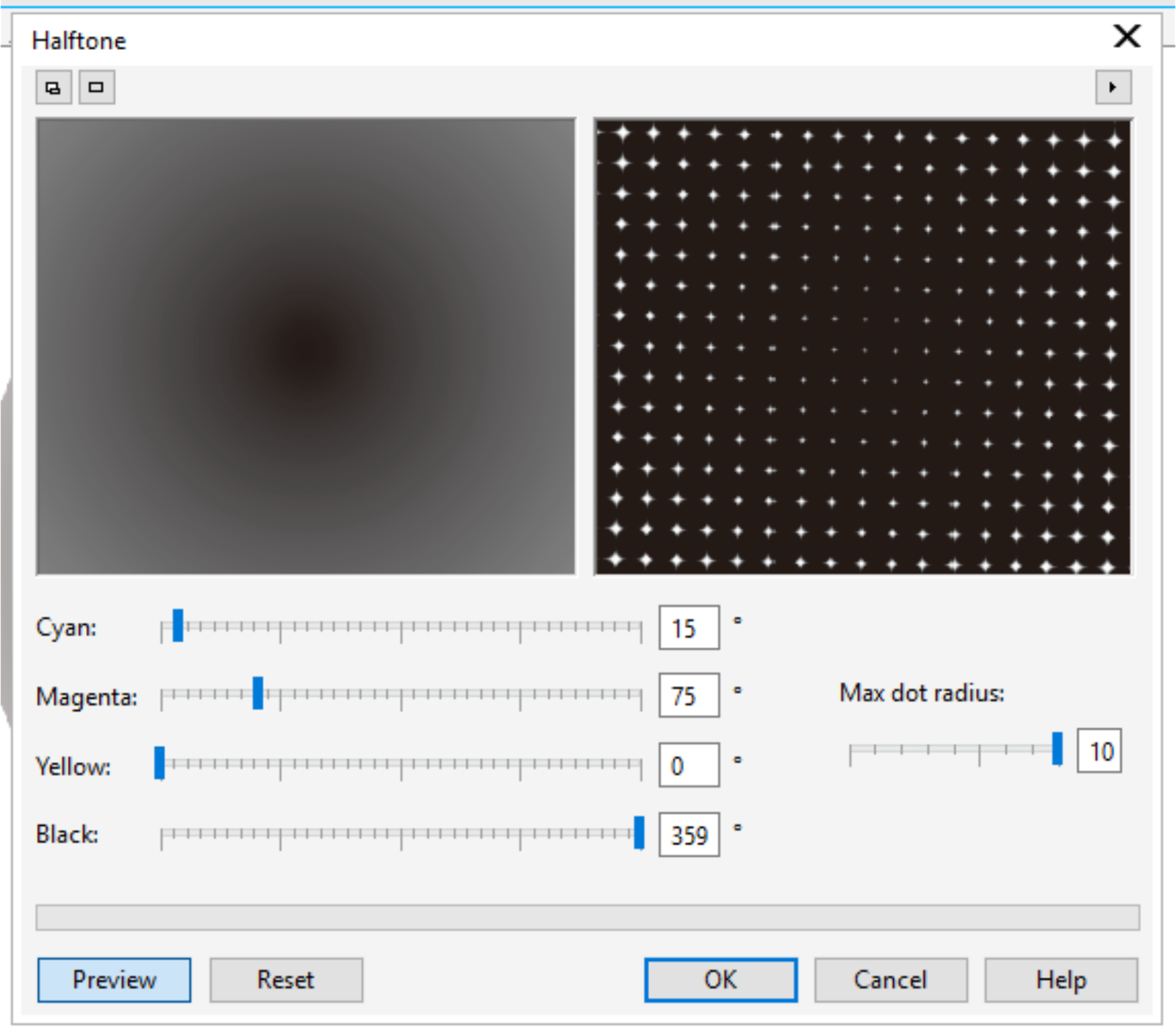Click the Max dot radius slider handle

pos(1057,750)
